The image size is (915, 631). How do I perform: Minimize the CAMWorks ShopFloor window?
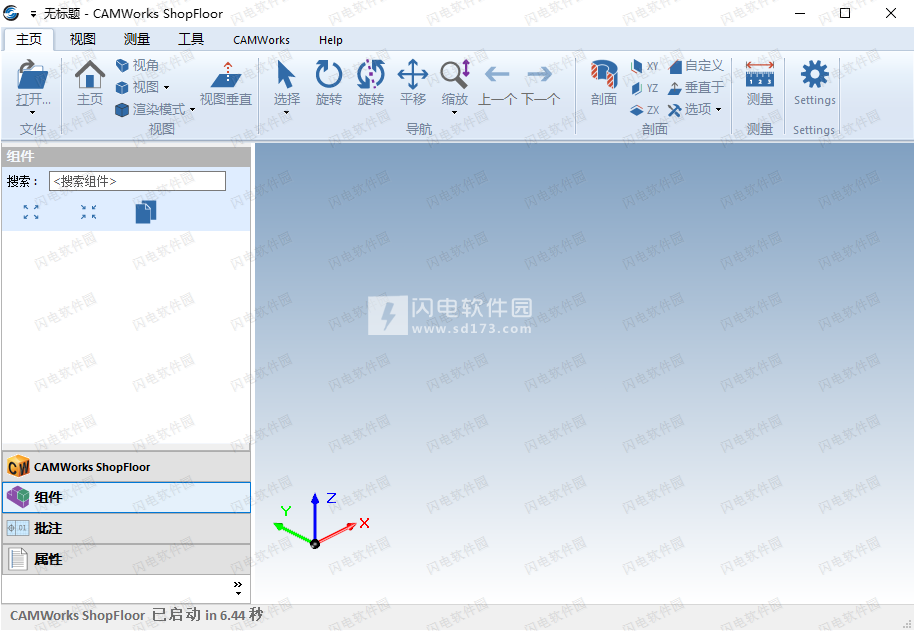[800, 13]
